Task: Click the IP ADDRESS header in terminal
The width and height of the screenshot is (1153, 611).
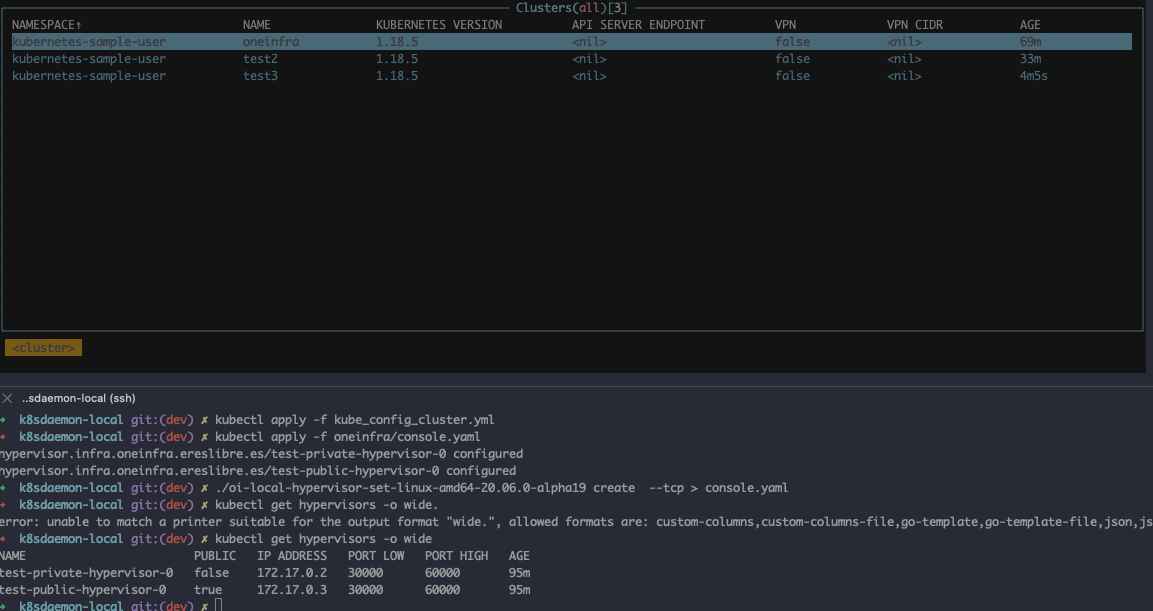Action: (292, 556)
